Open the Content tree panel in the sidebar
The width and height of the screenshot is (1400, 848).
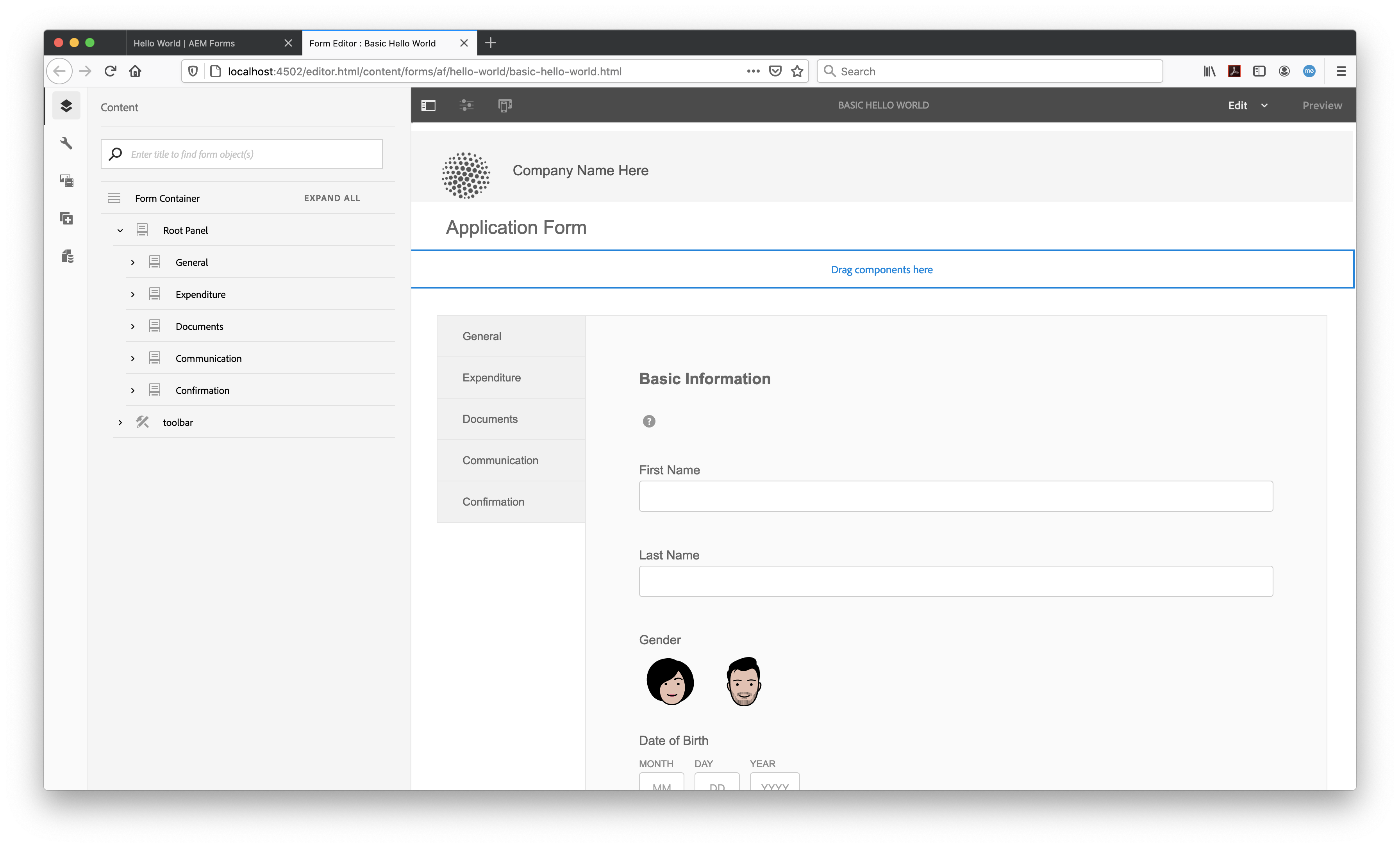coord(66,106)
